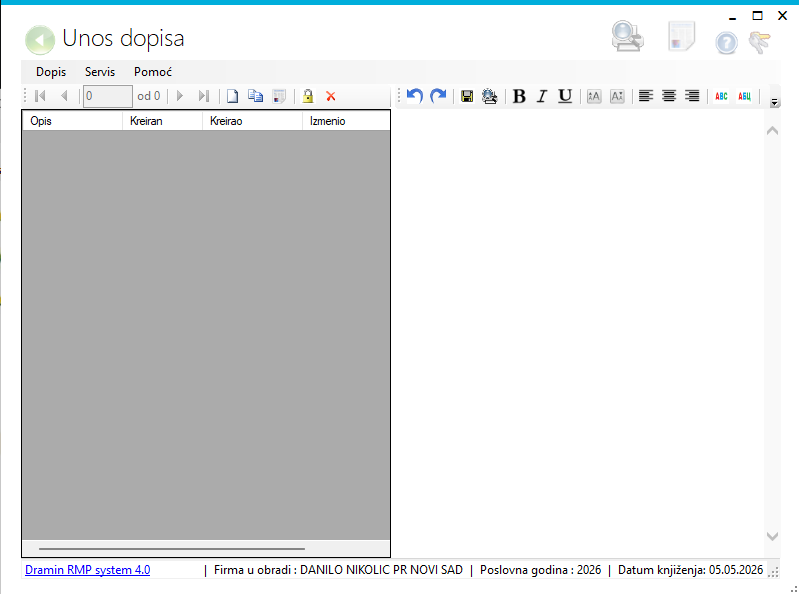Image resolution: width=799 pixels, height=594 pixels.
Task: Increase the font size
Action: pyautogui.click(x=594, y=96)
